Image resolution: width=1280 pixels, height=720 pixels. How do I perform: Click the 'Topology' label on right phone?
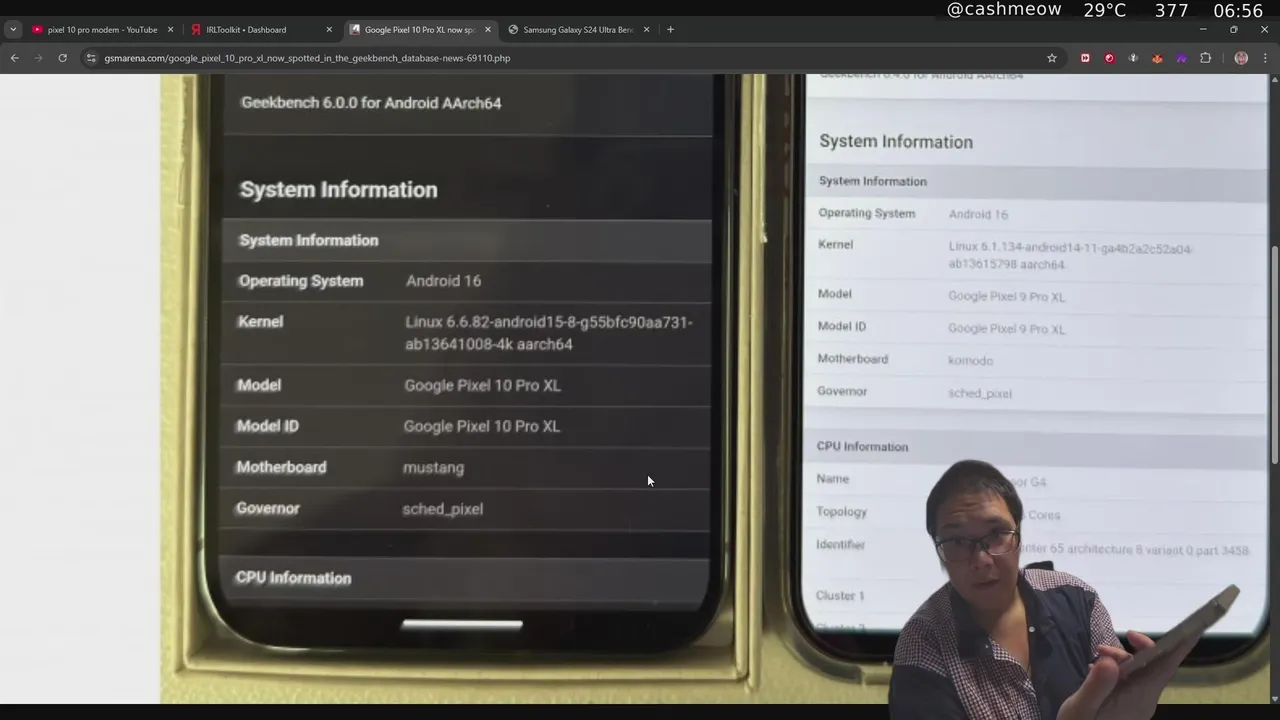pos(841,512)
